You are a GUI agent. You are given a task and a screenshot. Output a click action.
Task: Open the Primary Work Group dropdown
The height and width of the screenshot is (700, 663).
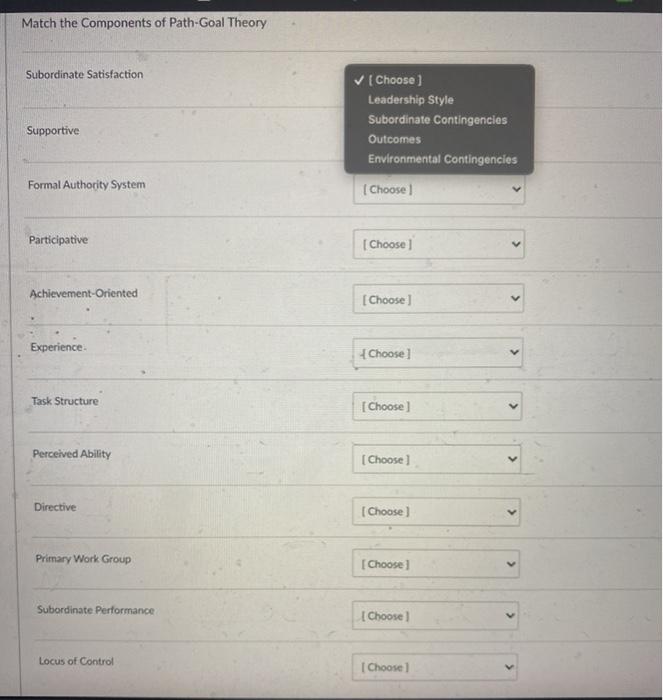(x=436, y=564)
